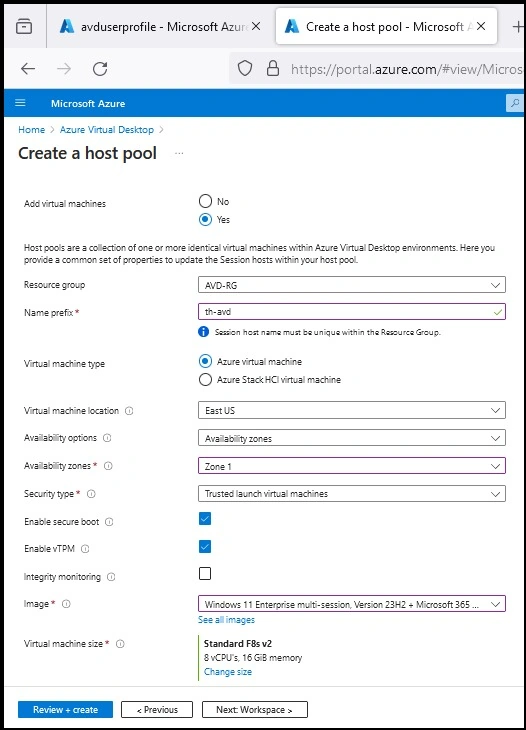Open Availability options dropdown
This screenshot has width=526, height=730.
[352, 438]
